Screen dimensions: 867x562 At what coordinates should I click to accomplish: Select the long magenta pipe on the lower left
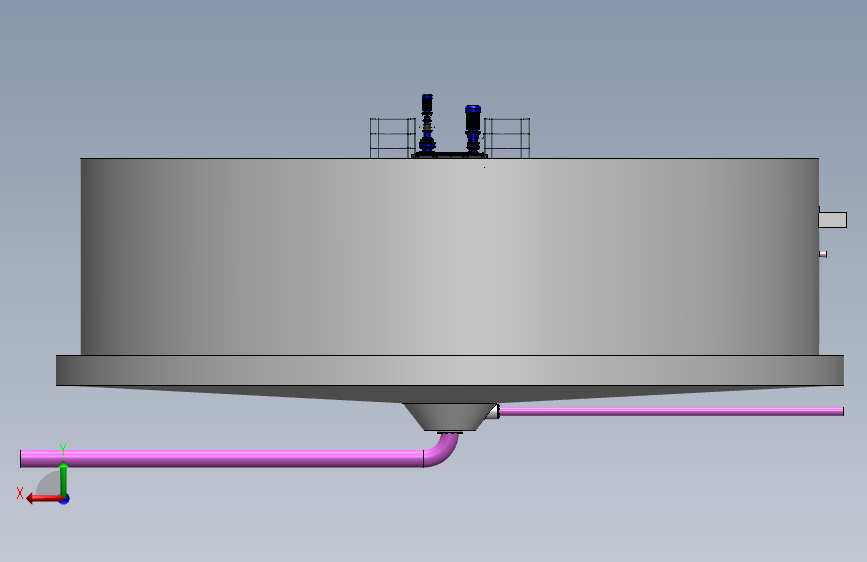point(222,459)
